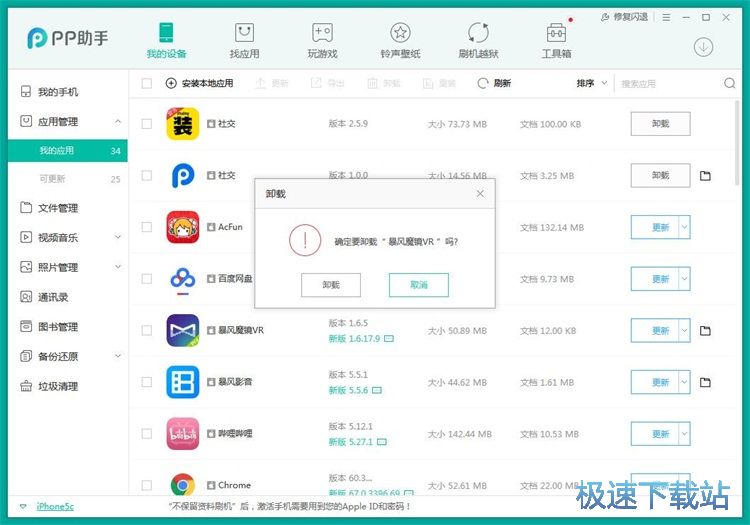Click the blue P app icon

pos(183,175)
